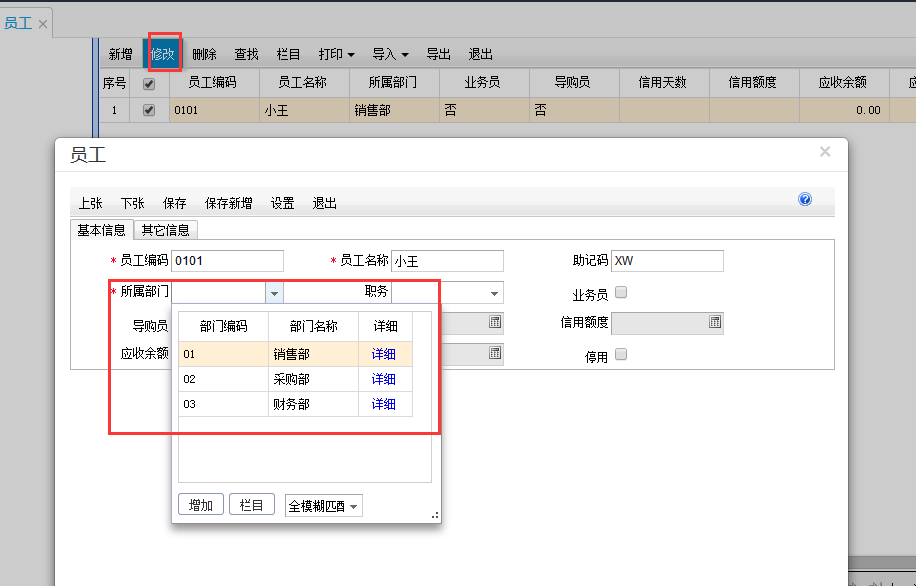Click 保存 to save the employee
Image resolution: width=916 pixels, height=586 pixels.
pyautogui.click(x=174, y=202)
